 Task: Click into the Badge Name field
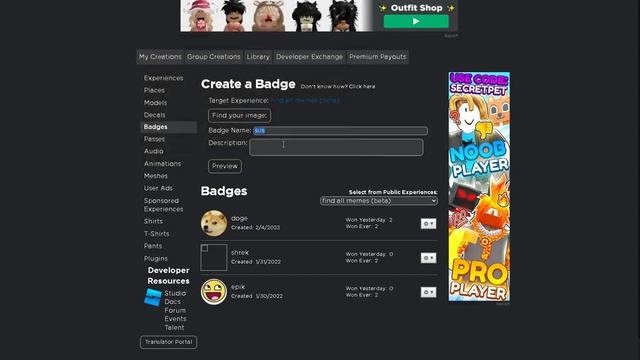340,131
